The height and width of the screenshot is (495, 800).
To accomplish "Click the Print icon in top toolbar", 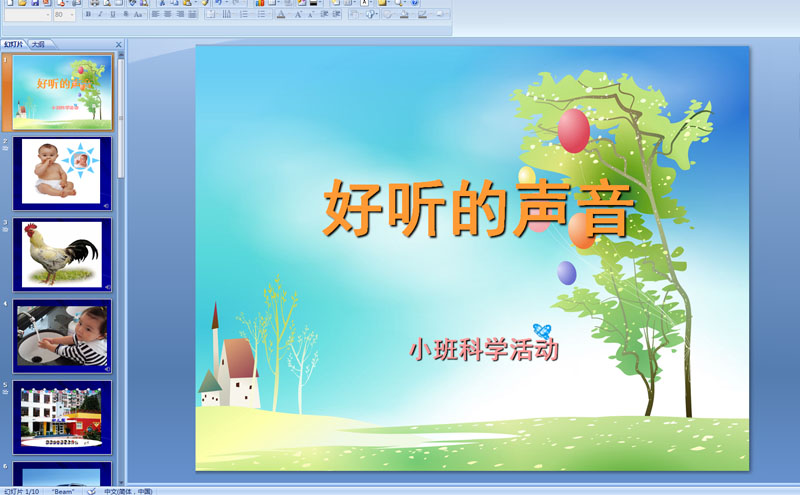I will tap(94, 3).
